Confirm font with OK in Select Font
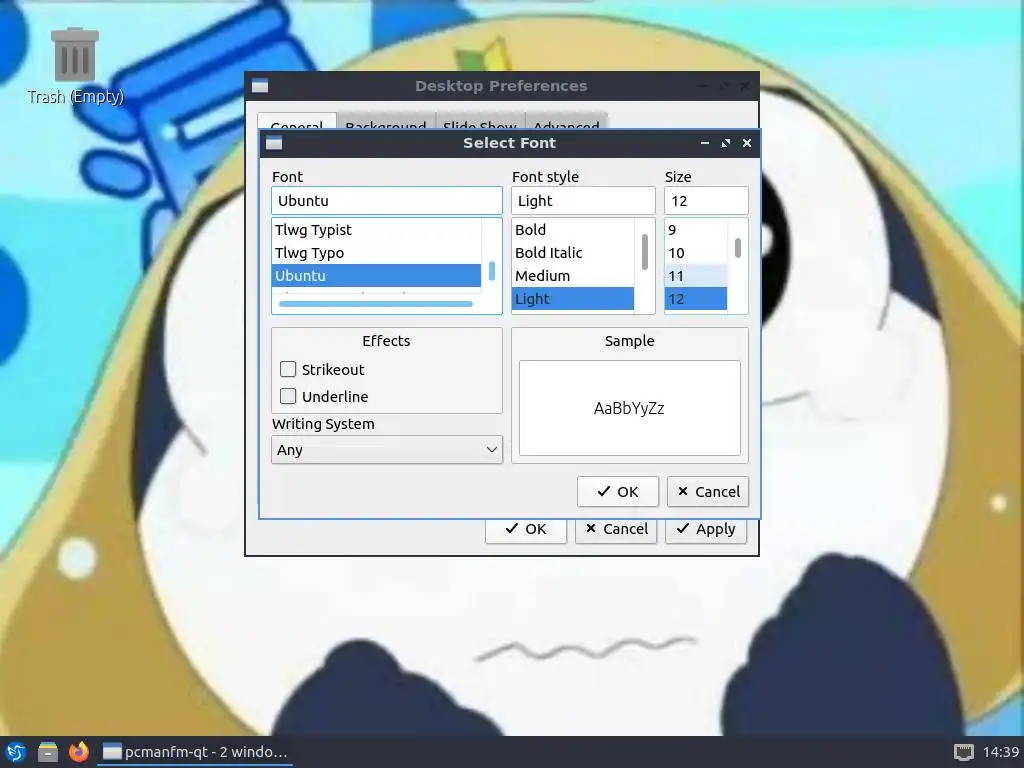The height and width of the screenshot is (768, 1024). tap(617, 491)
